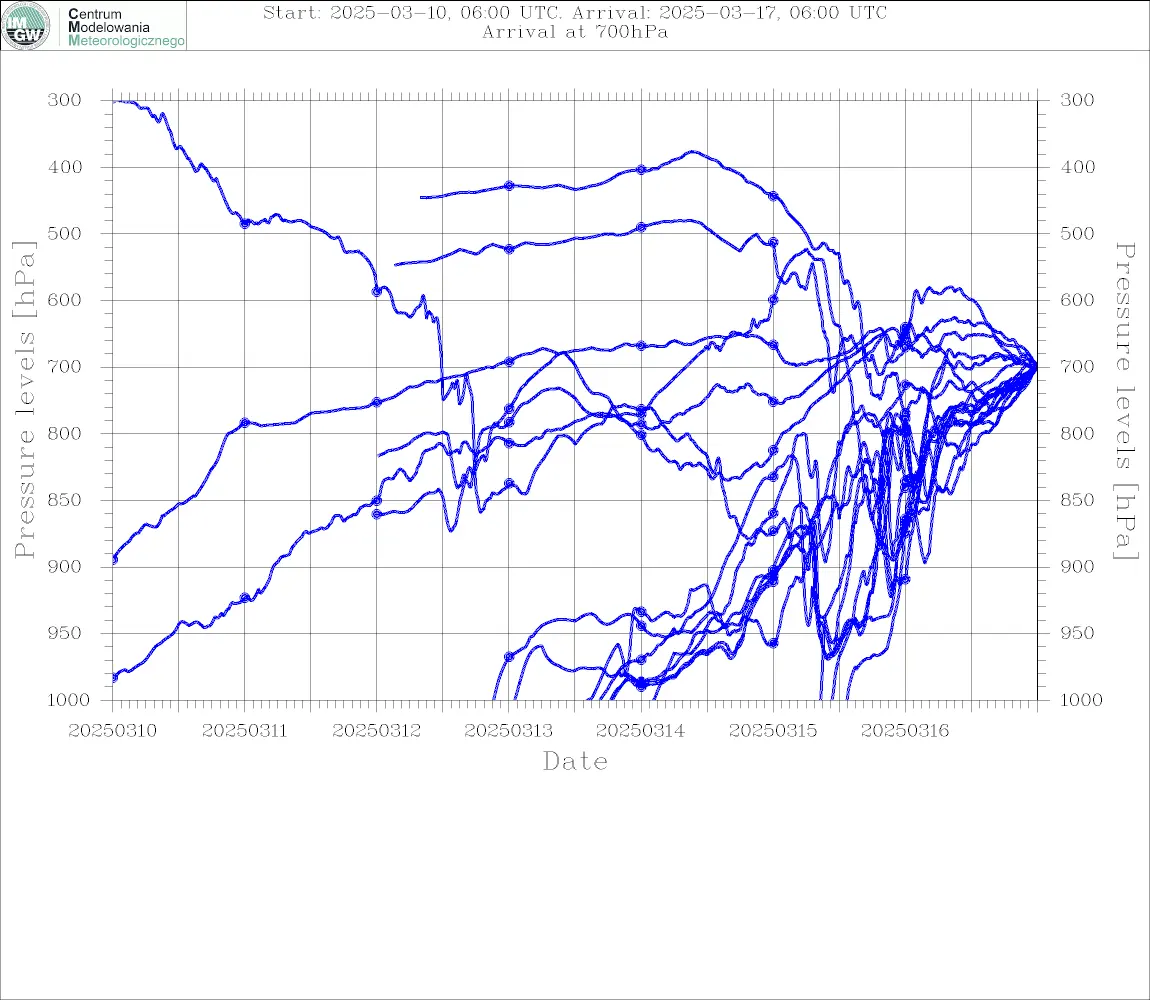This screenshot has width=1150, height=1000.
Task: Click the right-axis 400 pressure label
Action: [x=1077, y=167]
